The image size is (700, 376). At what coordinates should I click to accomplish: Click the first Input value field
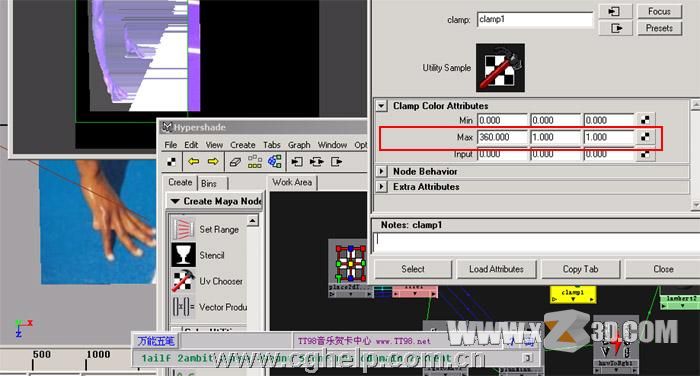pos(502,154)
